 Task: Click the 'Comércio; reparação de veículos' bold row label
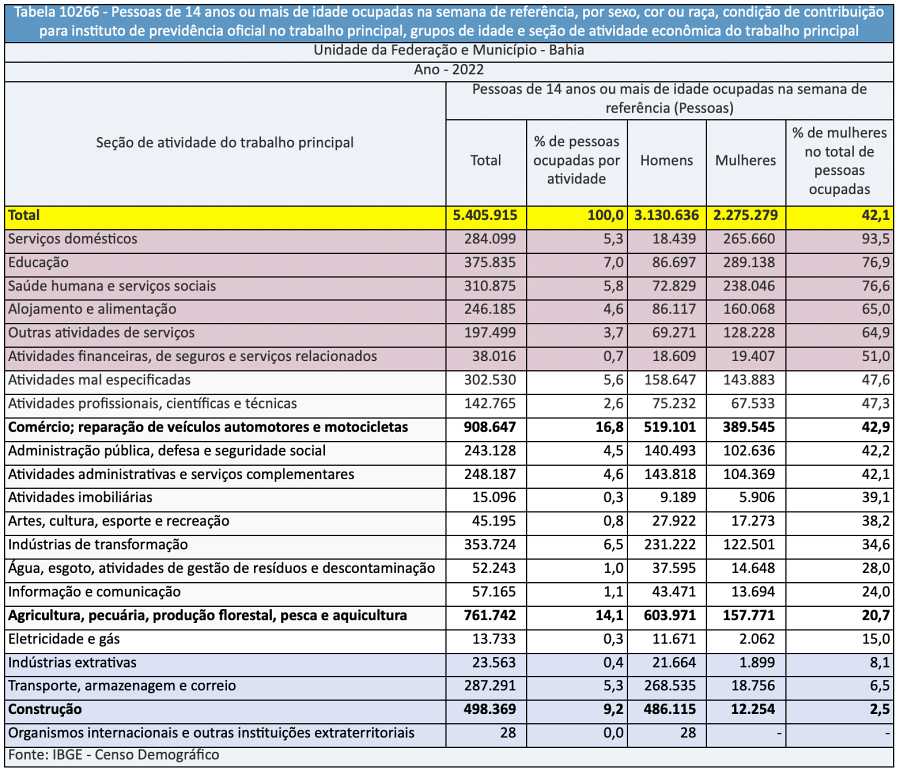pyautogui.click(x=208, y=427)
